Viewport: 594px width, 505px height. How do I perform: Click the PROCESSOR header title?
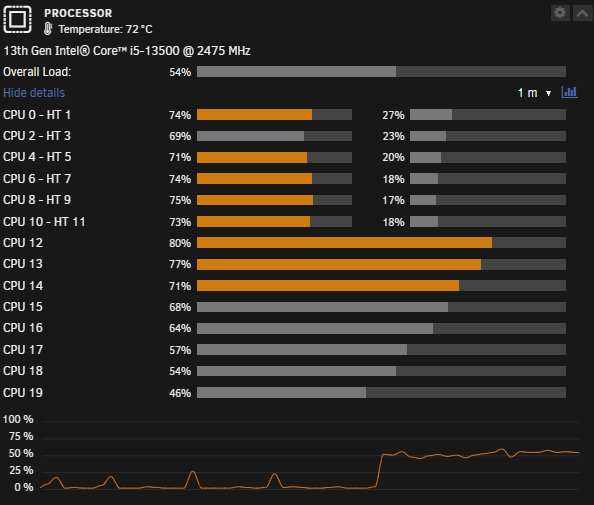coord(78,13)
